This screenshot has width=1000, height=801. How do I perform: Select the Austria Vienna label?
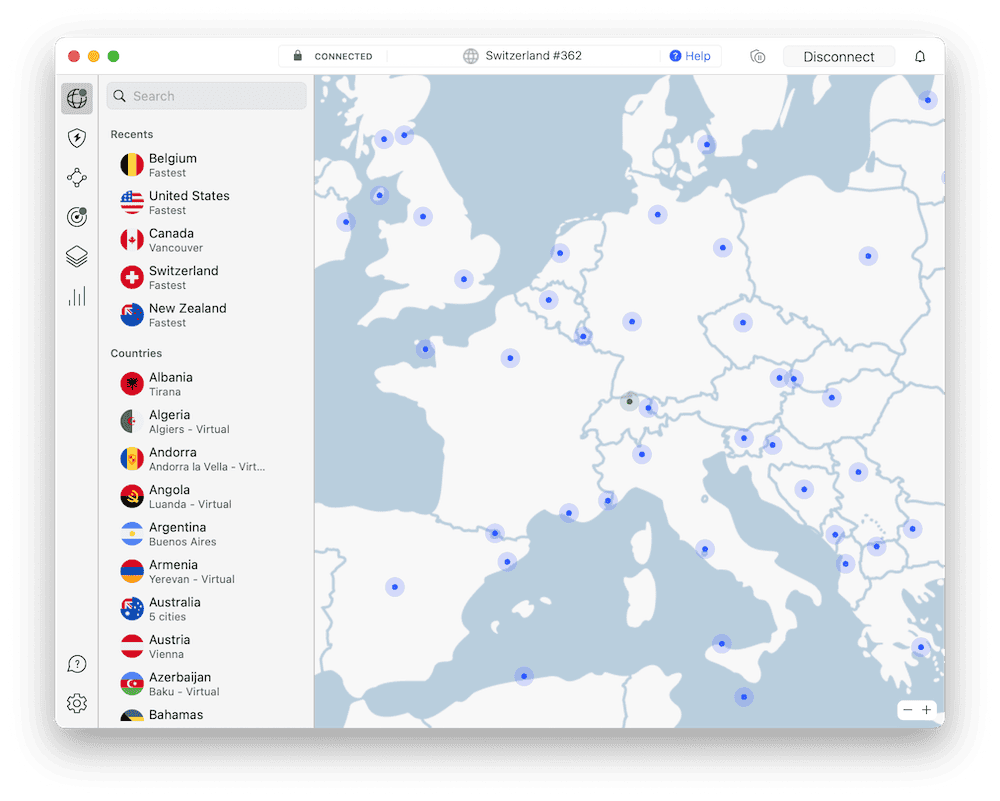[x=166, y=654]
